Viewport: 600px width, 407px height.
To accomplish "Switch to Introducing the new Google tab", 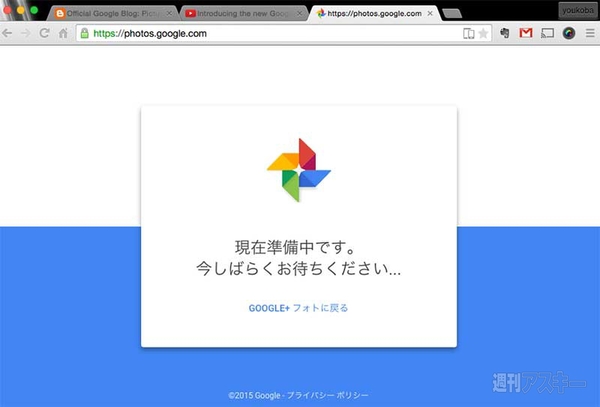I will 244,13.
